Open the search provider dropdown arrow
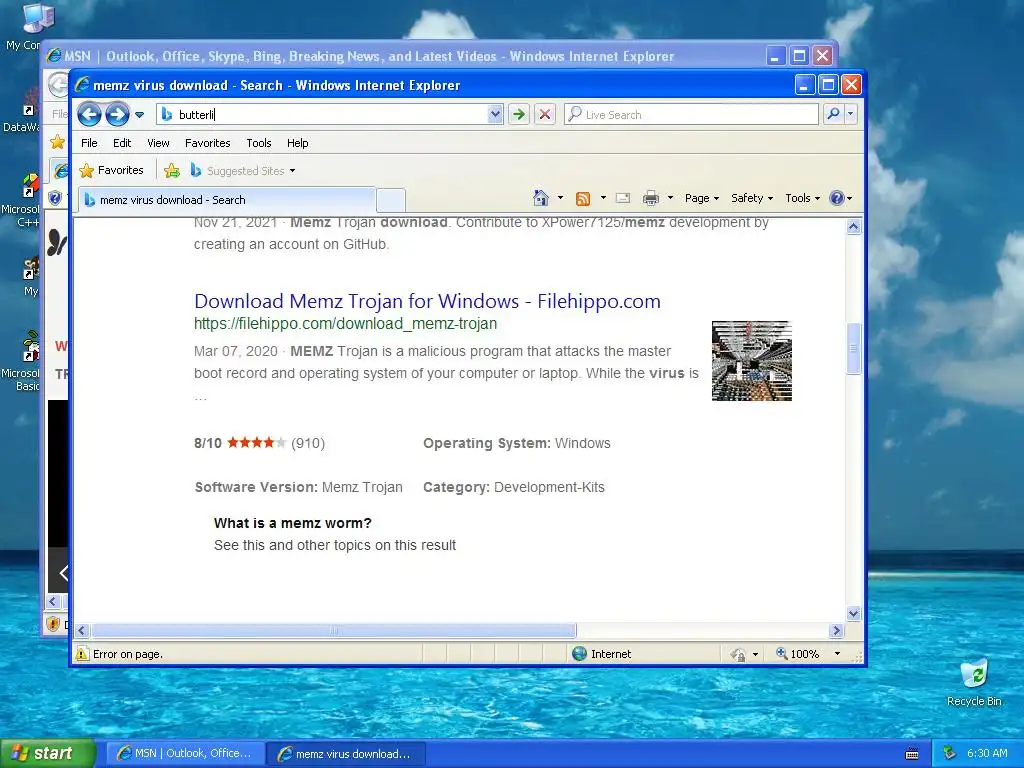 [850, 114]
